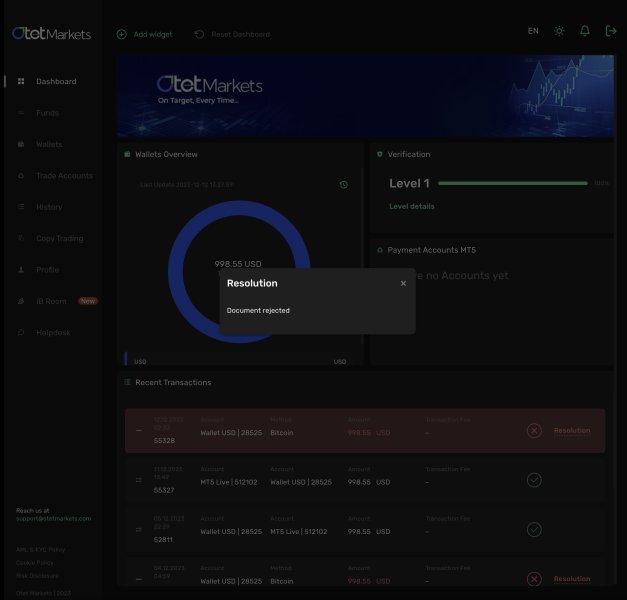Toggle light theme with sun icon
Viewport: 627px width, 600px height.
click(x=559, y=31)
